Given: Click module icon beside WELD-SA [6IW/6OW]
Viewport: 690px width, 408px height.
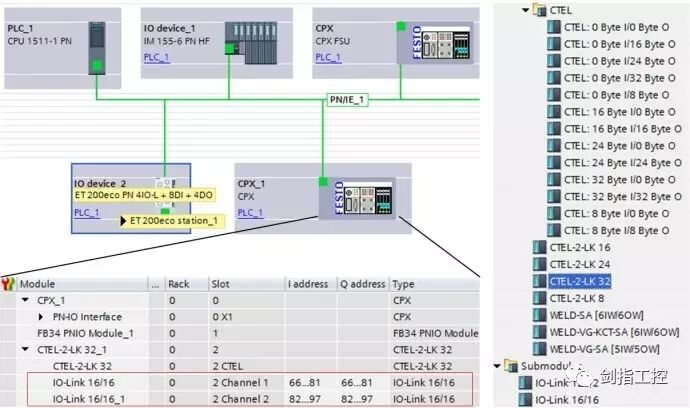Looking at the screenshot, I should [x=540, y=315].
